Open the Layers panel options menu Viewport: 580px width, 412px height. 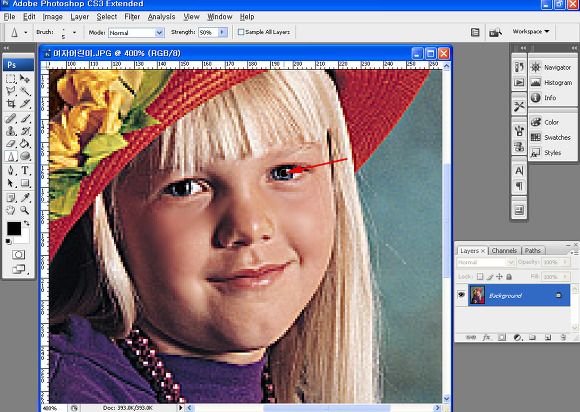[574, 252]
